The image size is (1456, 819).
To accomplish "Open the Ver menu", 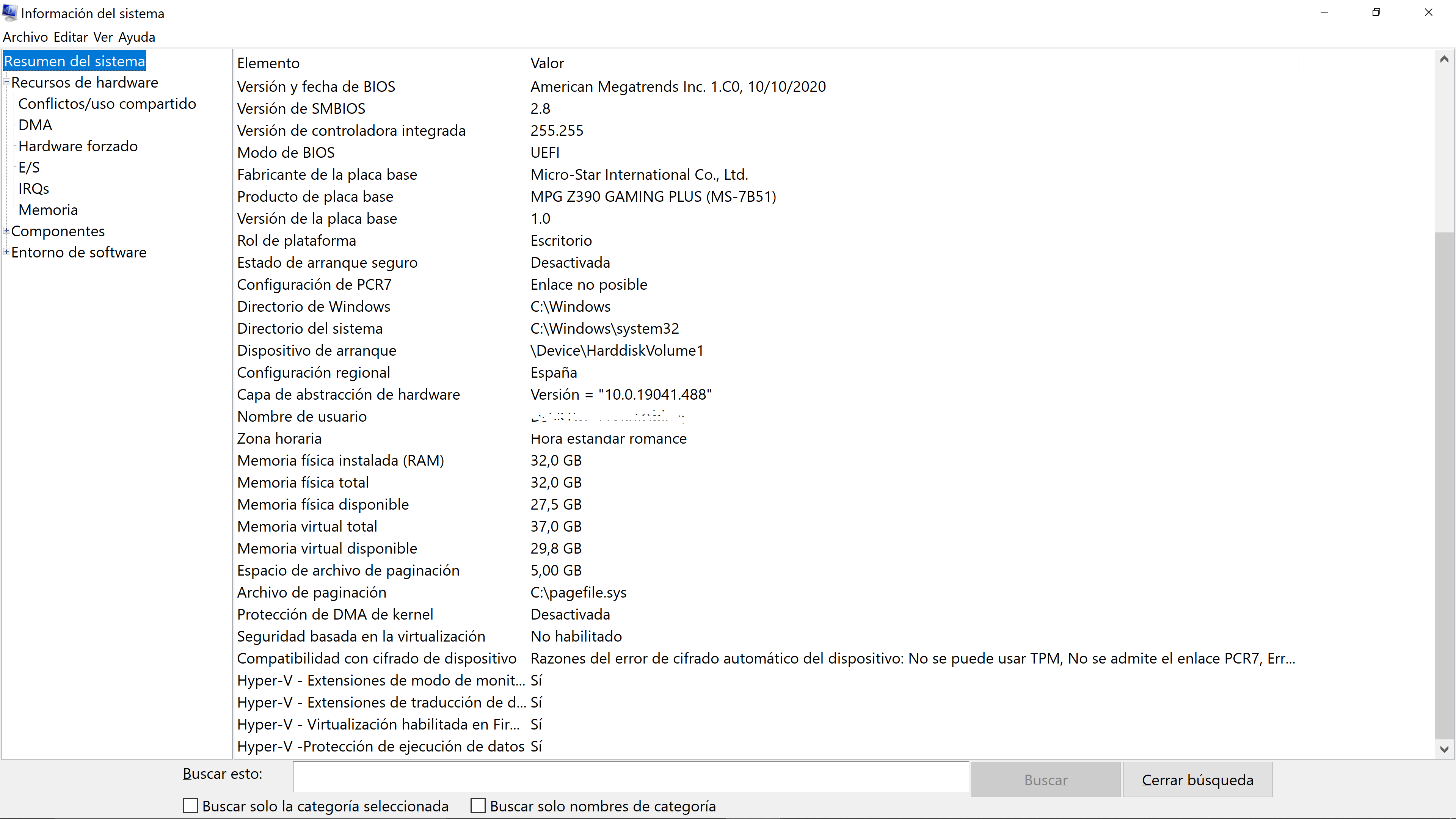I will (x=103, y=37).
